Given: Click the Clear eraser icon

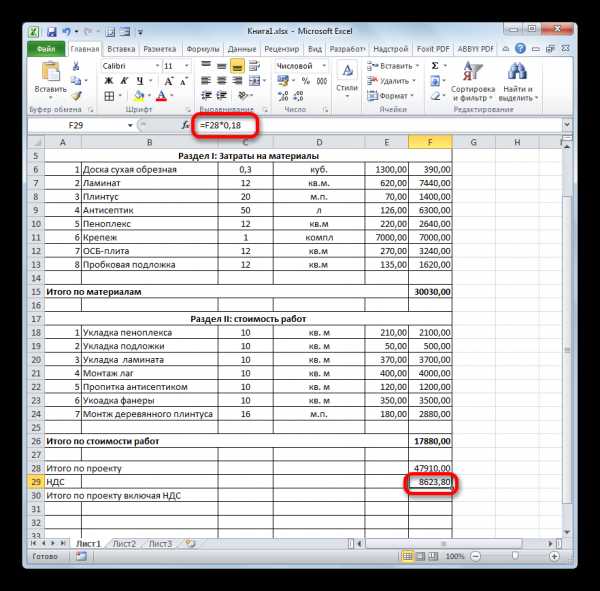Looking at the screenshot, I should 435,96.
